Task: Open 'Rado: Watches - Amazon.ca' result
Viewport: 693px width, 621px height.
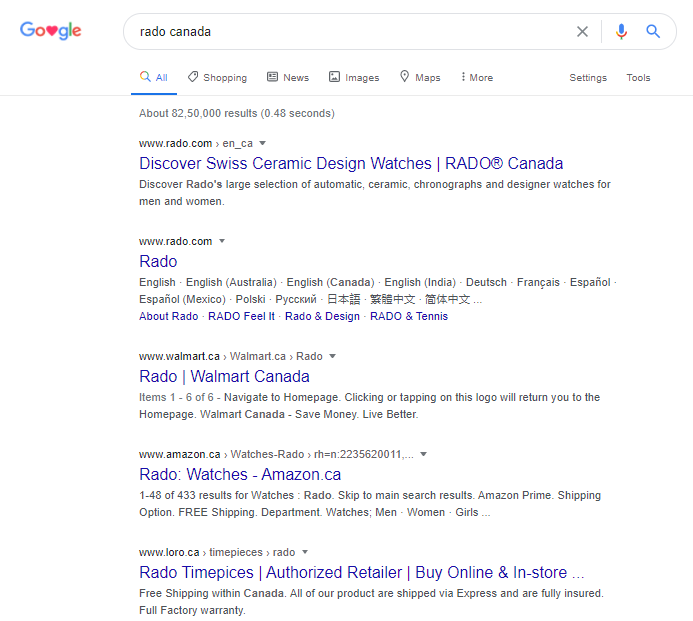Action: (240, 475)
